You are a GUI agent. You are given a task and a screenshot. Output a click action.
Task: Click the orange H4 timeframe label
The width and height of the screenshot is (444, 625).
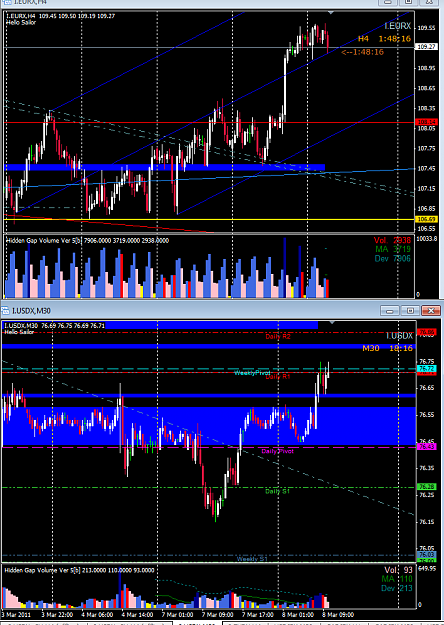(363, 39)
